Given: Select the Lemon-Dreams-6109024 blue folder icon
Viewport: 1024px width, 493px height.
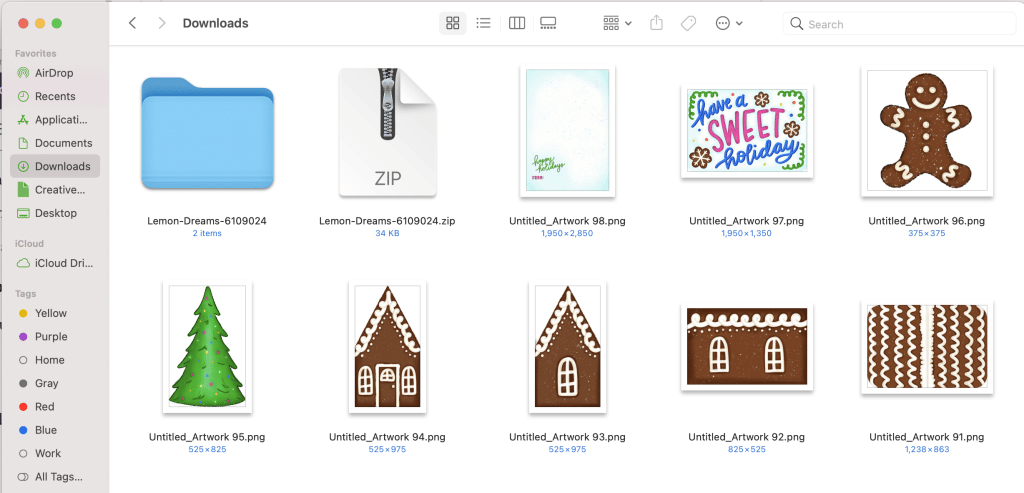Looking at the screenshot, I should point(207,133).
